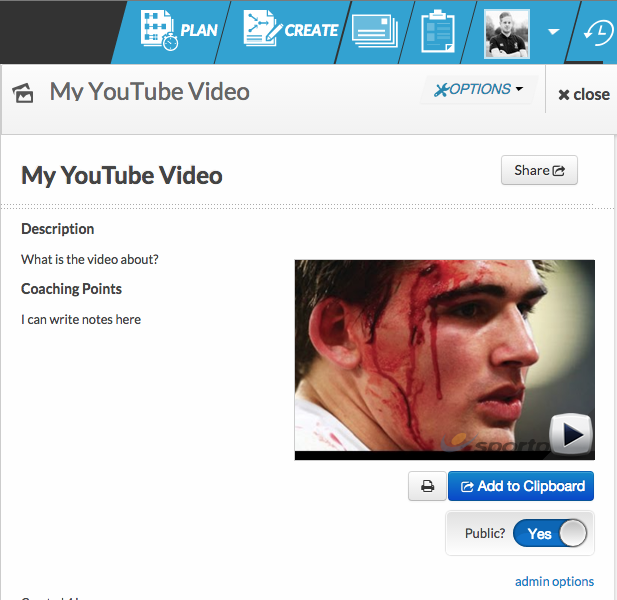Open the clipboard icon in top navigation
The width and height of the screenshot is (617, 600).
click(x=437, y=31)
